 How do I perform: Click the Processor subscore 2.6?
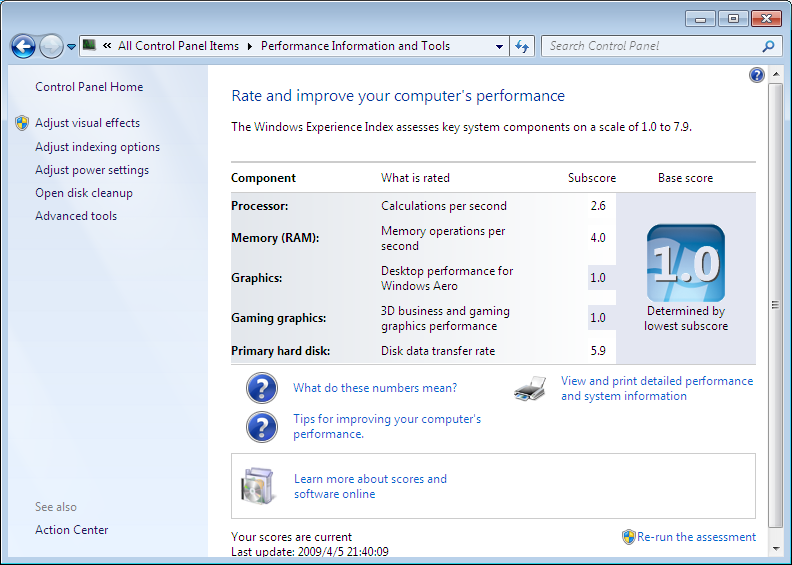(x=598, y=206)
